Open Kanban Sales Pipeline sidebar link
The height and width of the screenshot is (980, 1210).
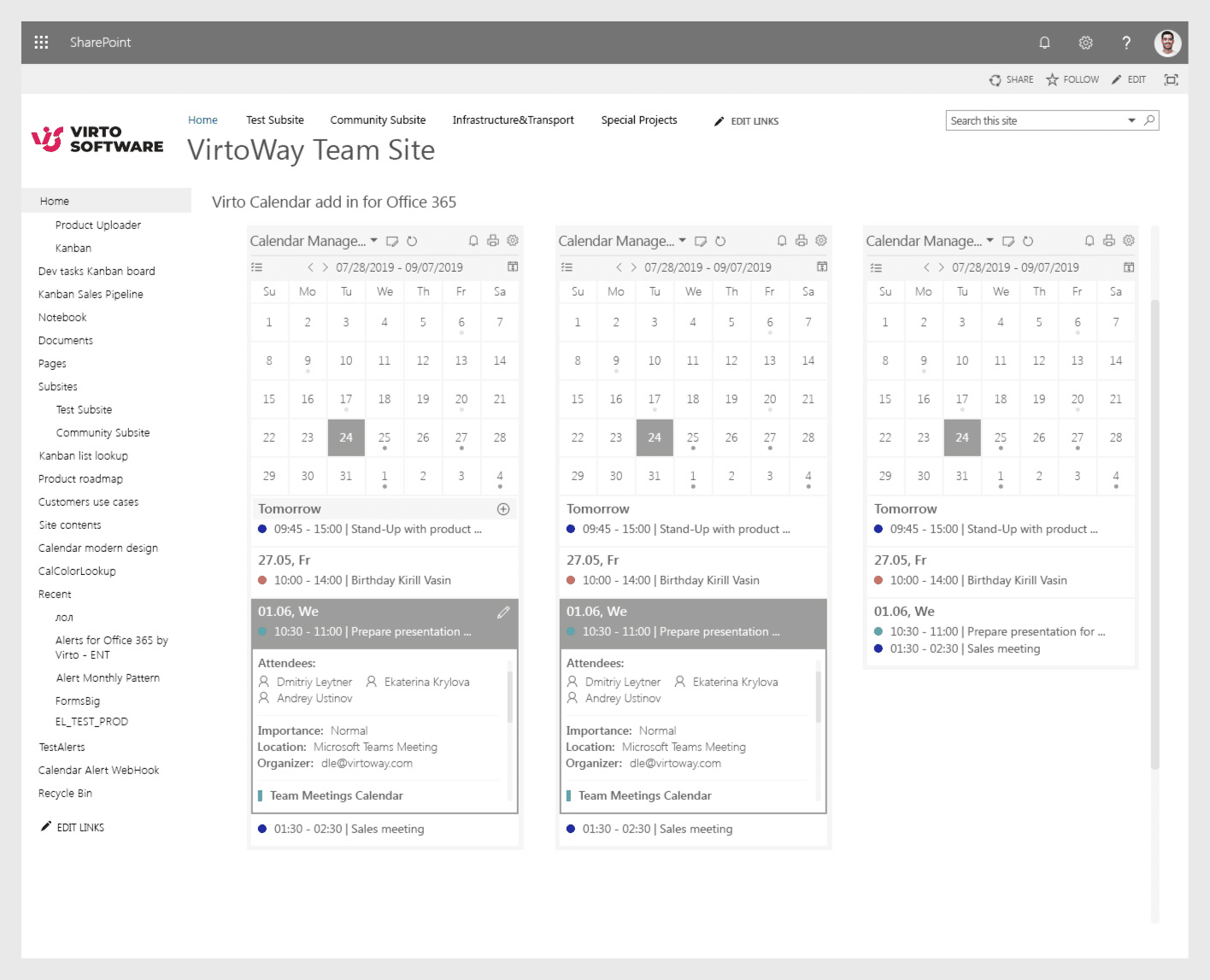[91, 294]
